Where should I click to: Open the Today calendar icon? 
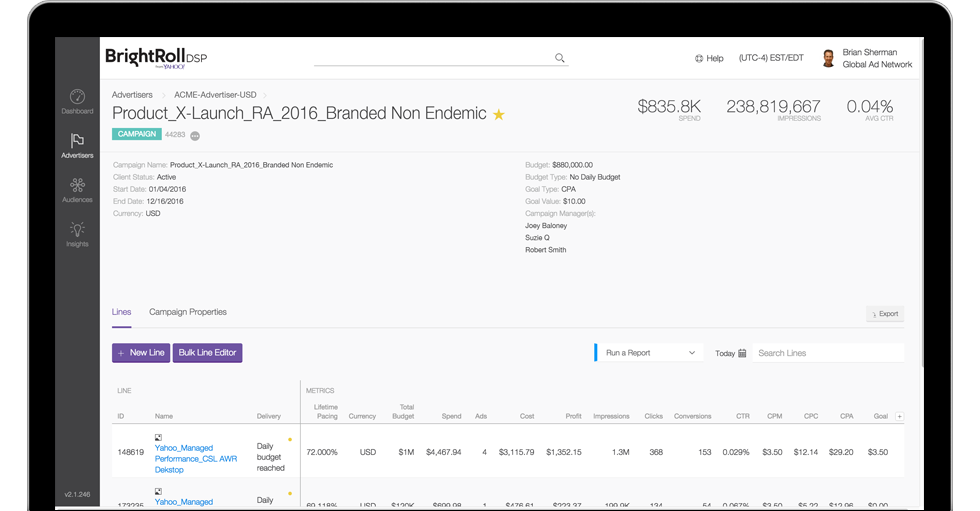pyautogui.click(x=742, y=353)
